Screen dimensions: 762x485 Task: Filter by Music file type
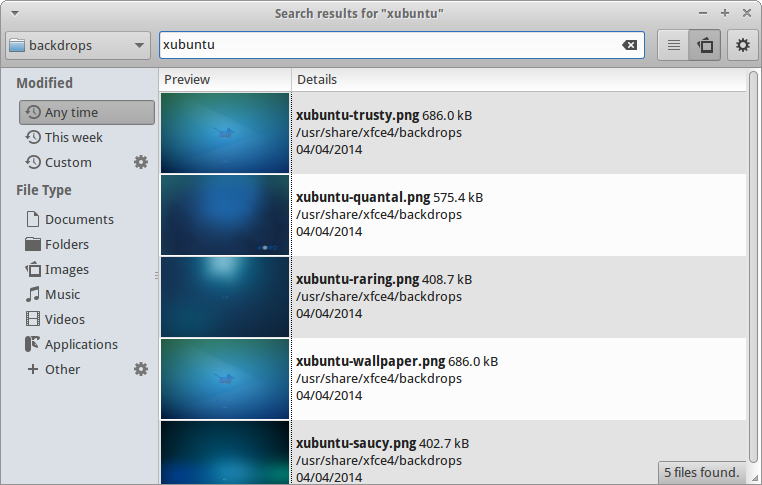tap(62, 295)
